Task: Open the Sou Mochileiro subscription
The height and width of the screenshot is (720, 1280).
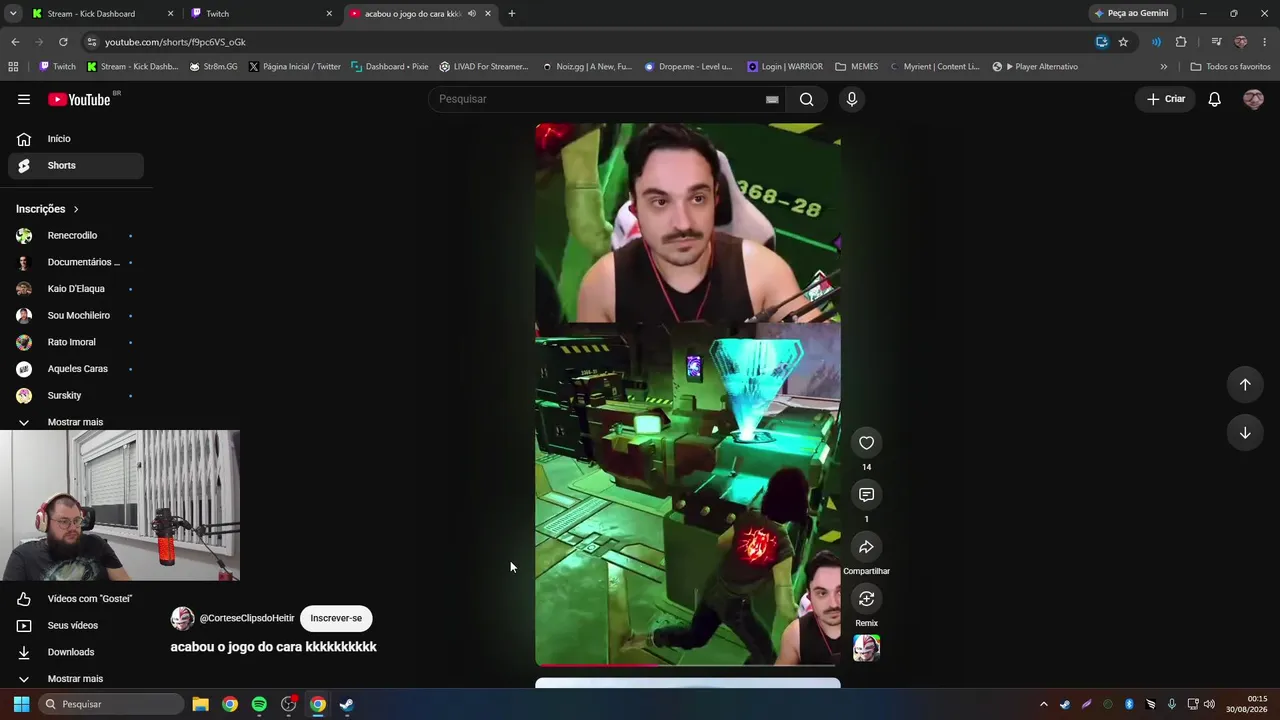Action: [76, 316]
